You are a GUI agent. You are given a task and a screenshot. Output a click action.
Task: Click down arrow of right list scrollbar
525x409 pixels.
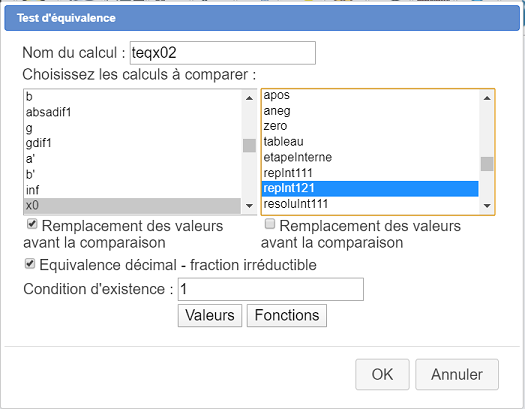[x=487, y=206]
